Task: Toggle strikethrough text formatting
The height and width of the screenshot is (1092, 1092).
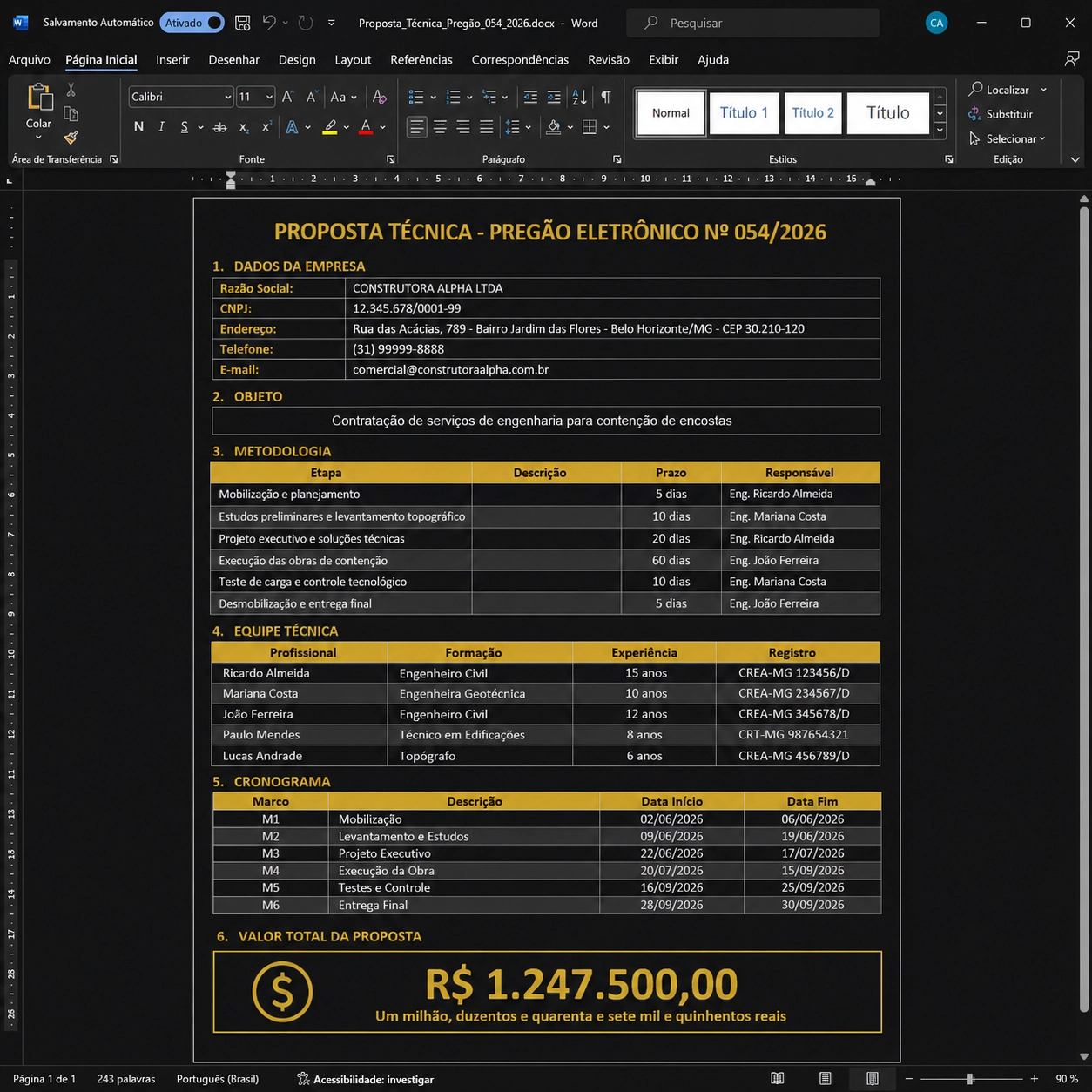Action: pyautogui.click(x=220, y=127)
